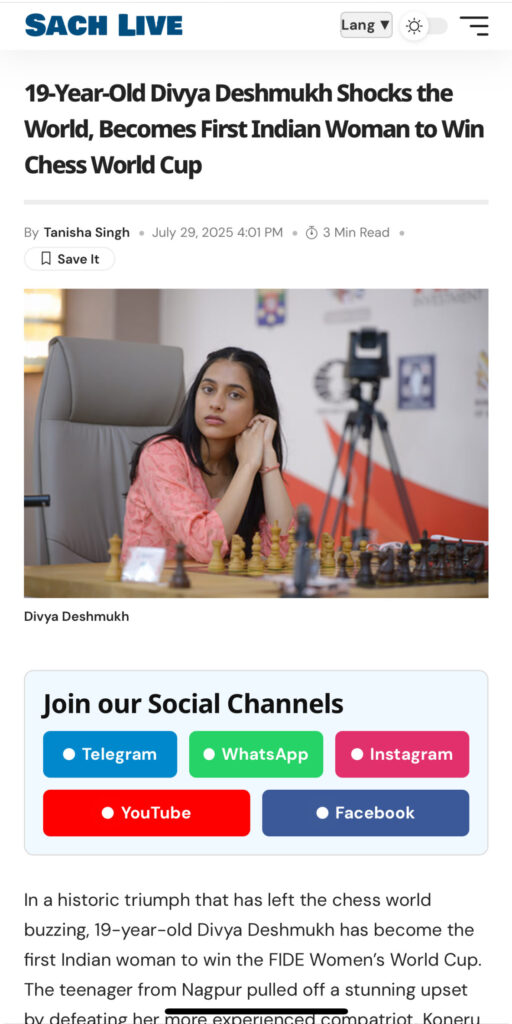Open the Facebook page button

pos(366,813)
